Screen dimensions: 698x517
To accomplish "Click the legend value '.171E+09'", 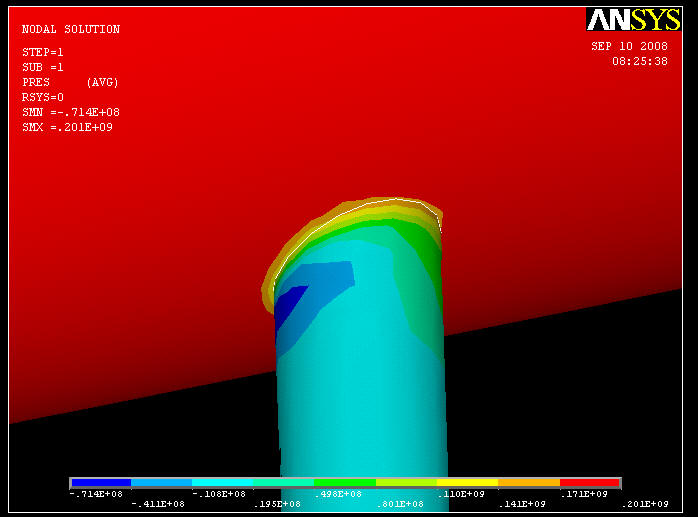I will click(x=584, y=494).
